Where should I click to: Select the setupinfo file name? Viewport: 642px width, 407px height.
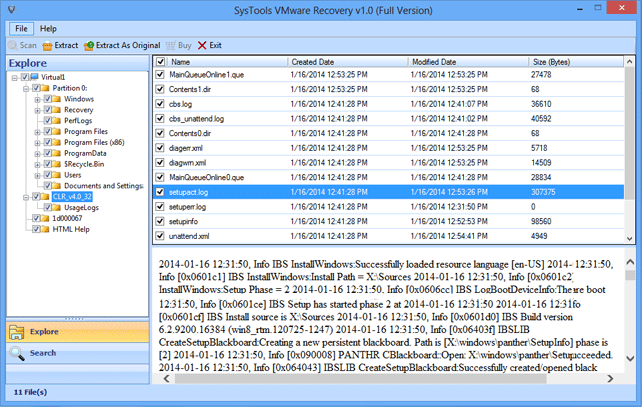183,222
